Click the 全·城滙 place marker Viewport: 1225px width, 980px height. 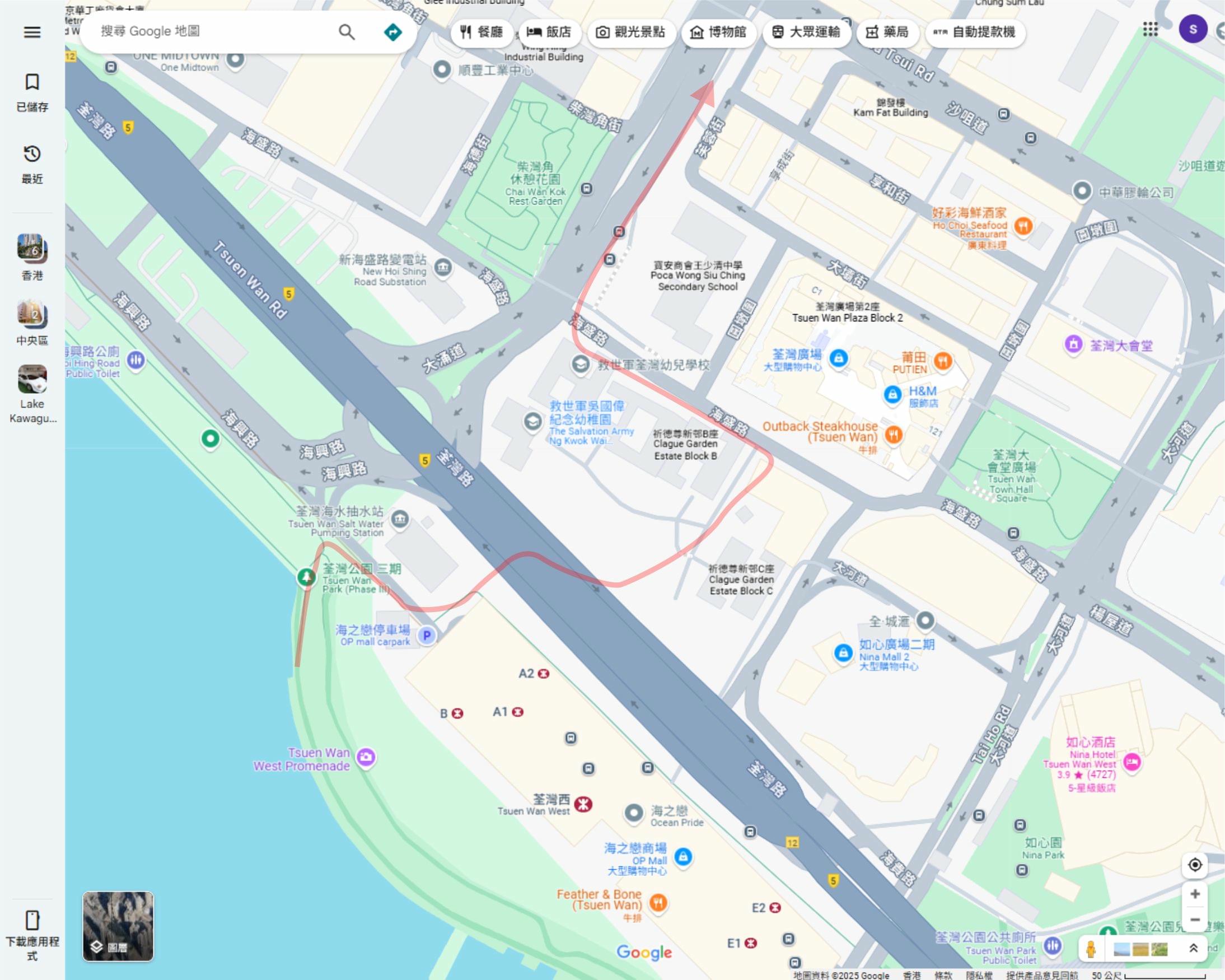pos(925,620)
